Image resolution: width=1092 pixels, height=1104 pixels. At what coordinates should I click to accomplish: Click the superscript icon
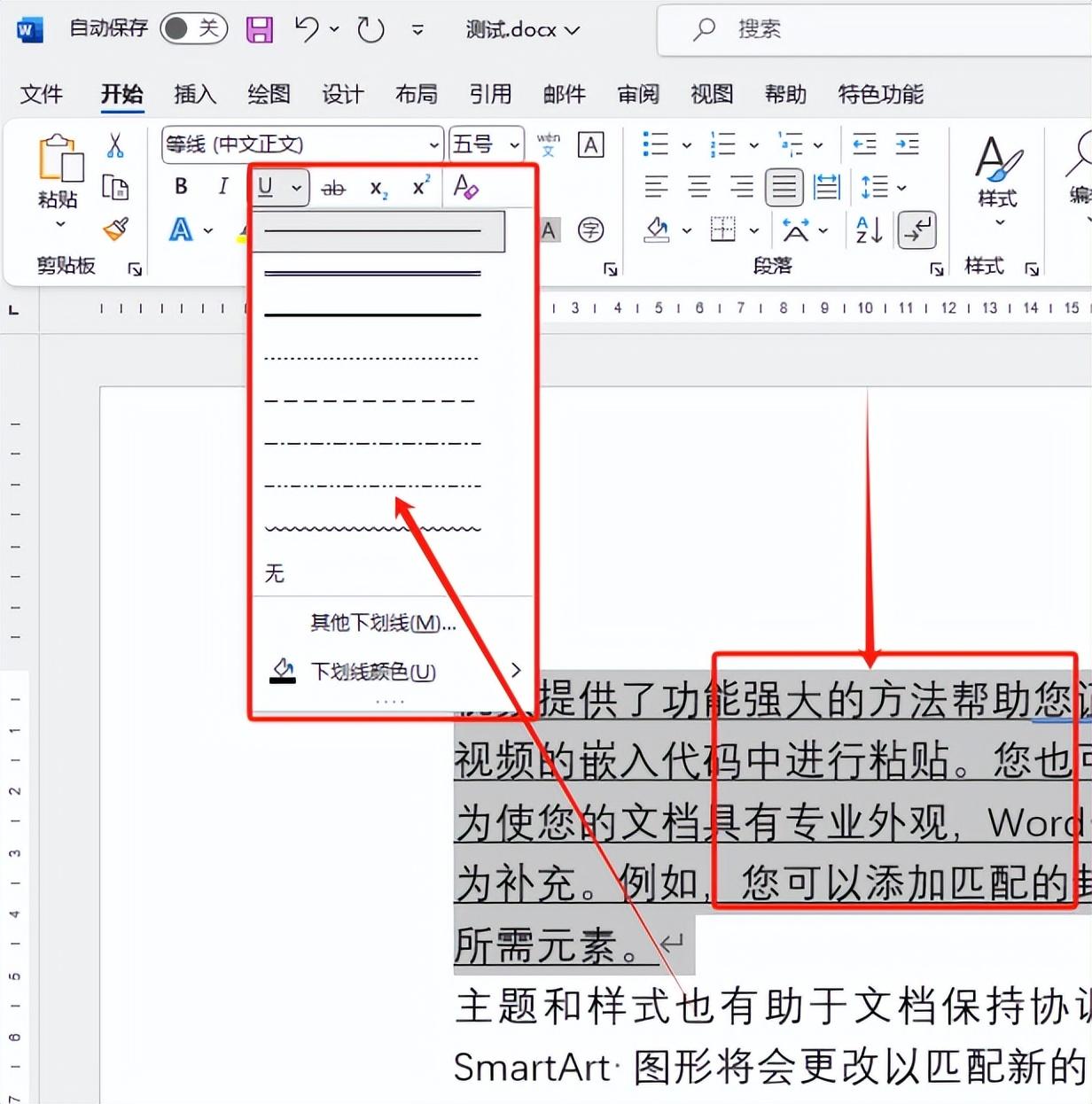coord(417,187)
